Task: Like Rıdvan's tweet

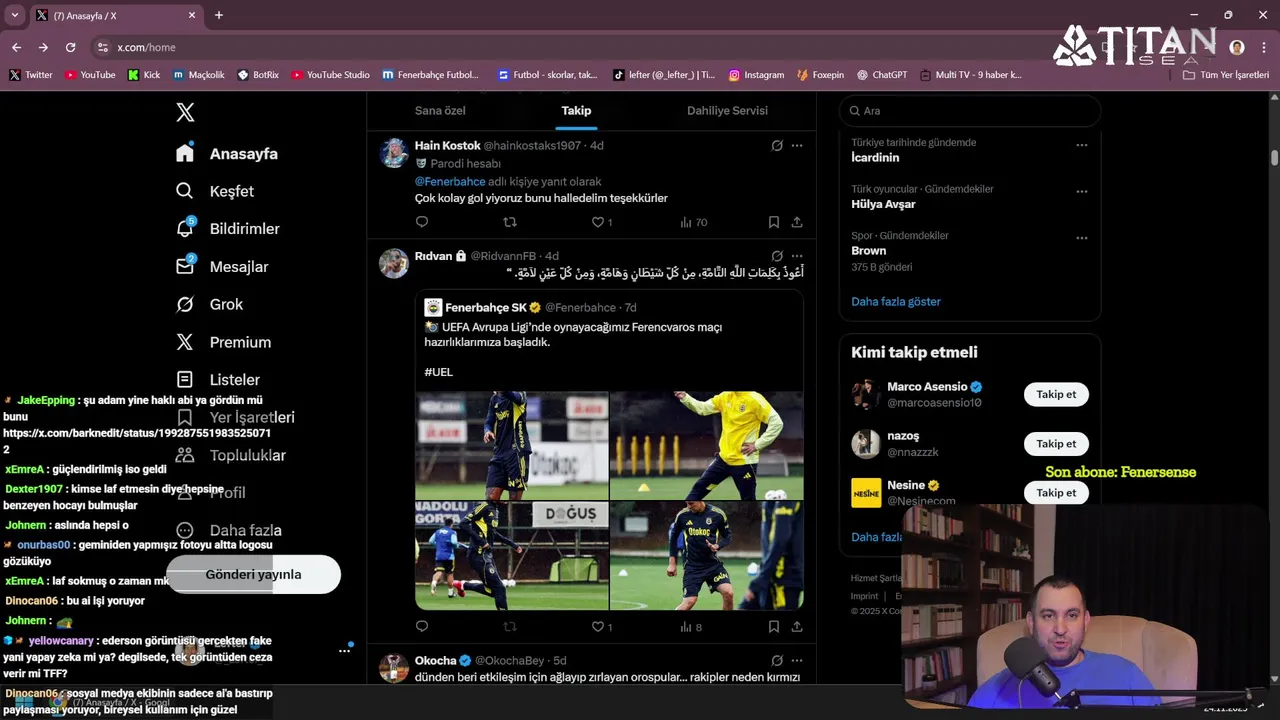Action: coord(598,627)
